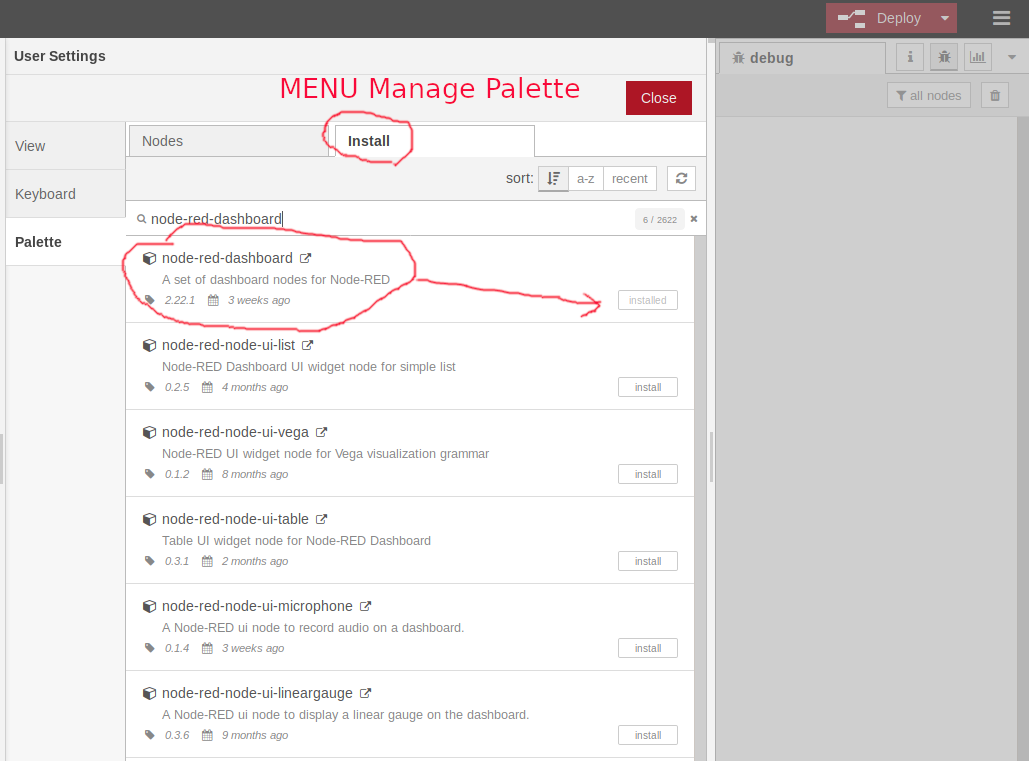Open node-red-dashboard external link icon
Image resolution: width=1029 pixels, height=761 pixels.
tap(306, 258)
